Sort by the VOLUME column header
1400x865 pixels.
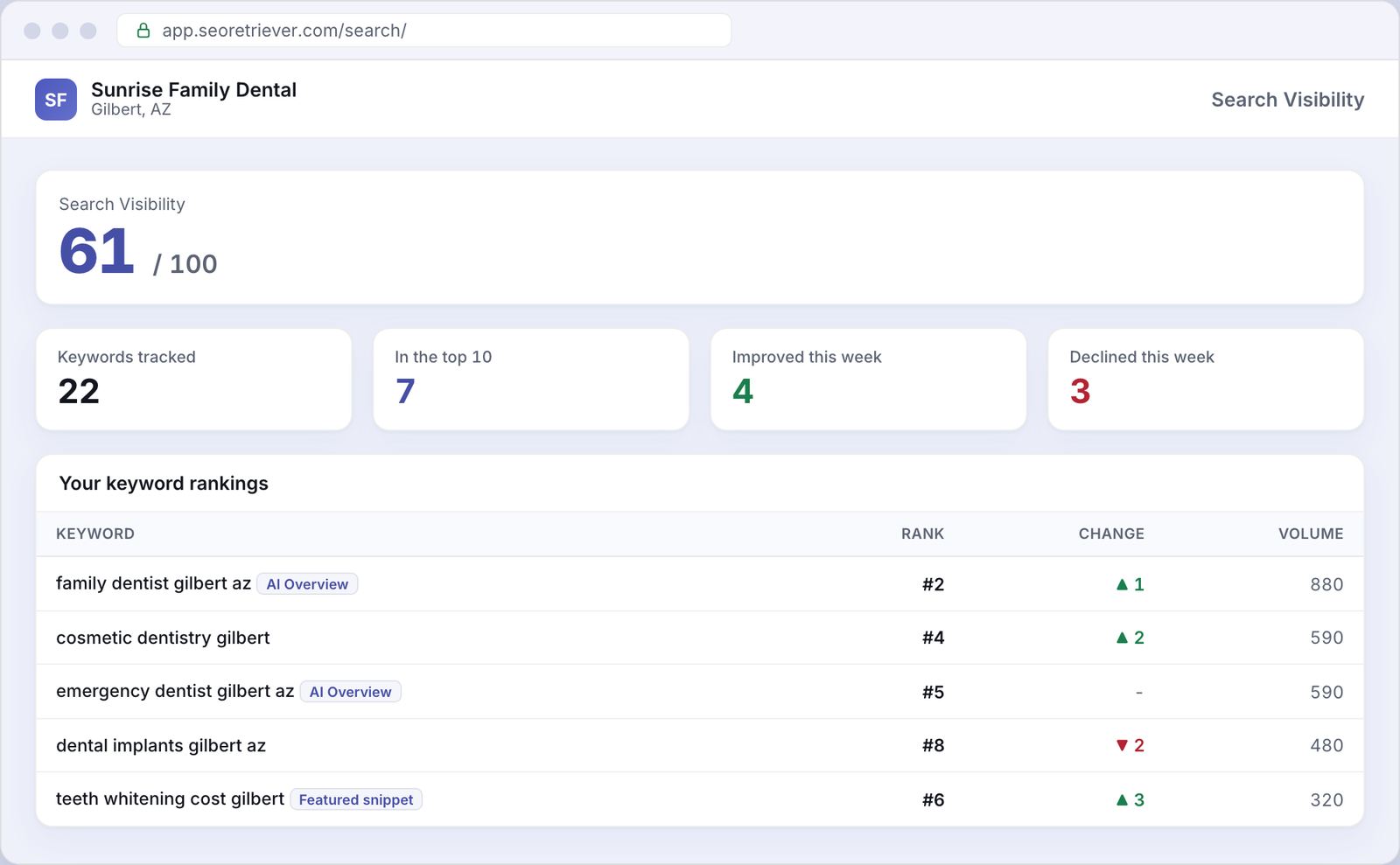[1311, 534]
